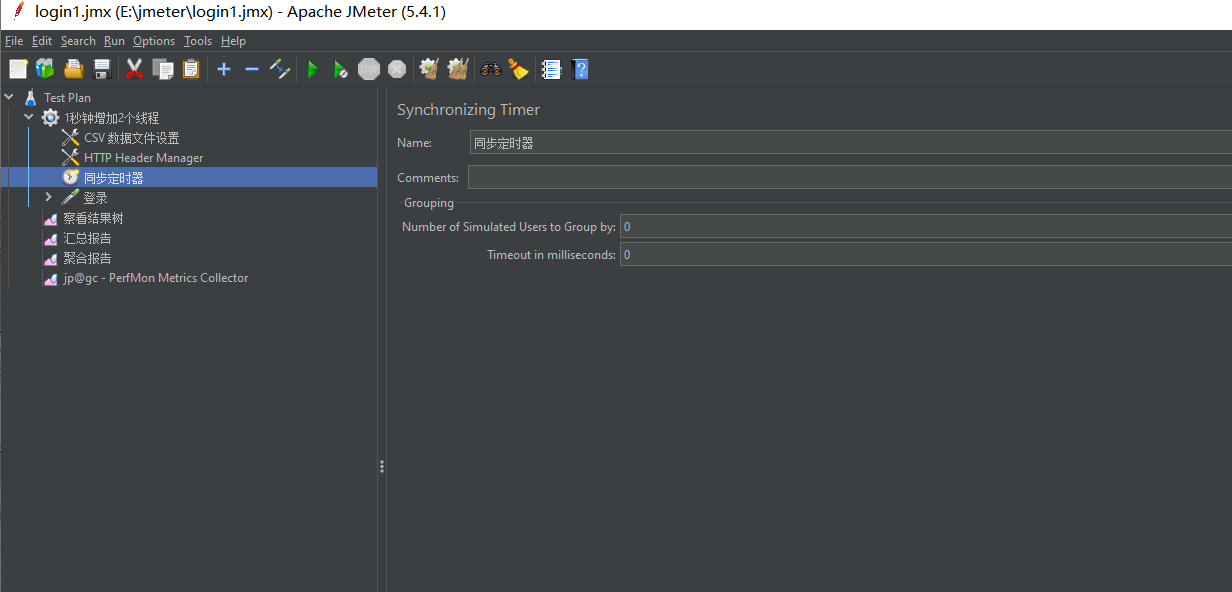Open the Search menu

78,41
